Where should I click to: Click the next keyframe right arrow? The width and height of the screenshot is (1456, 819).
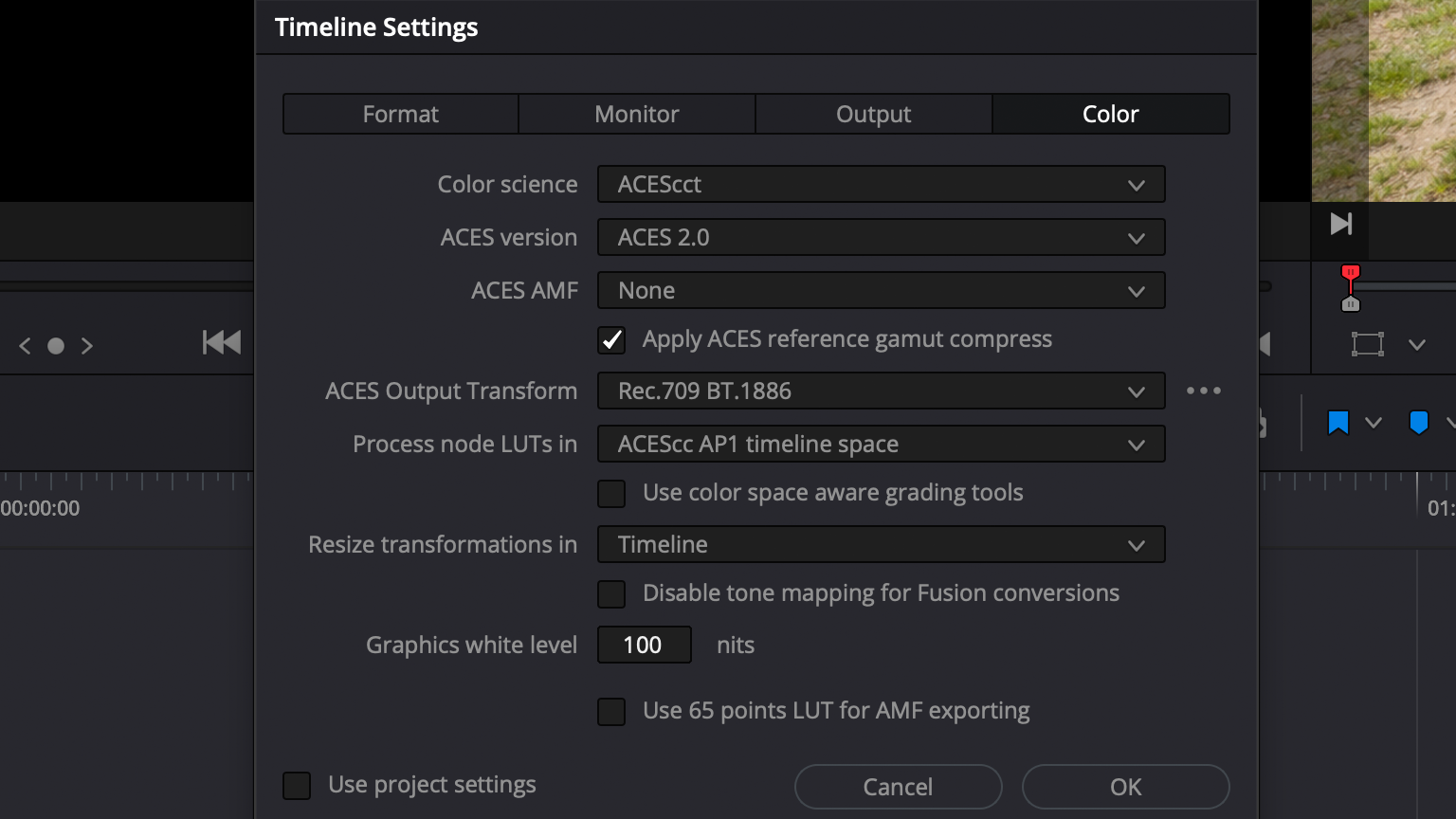pos(87,346)
